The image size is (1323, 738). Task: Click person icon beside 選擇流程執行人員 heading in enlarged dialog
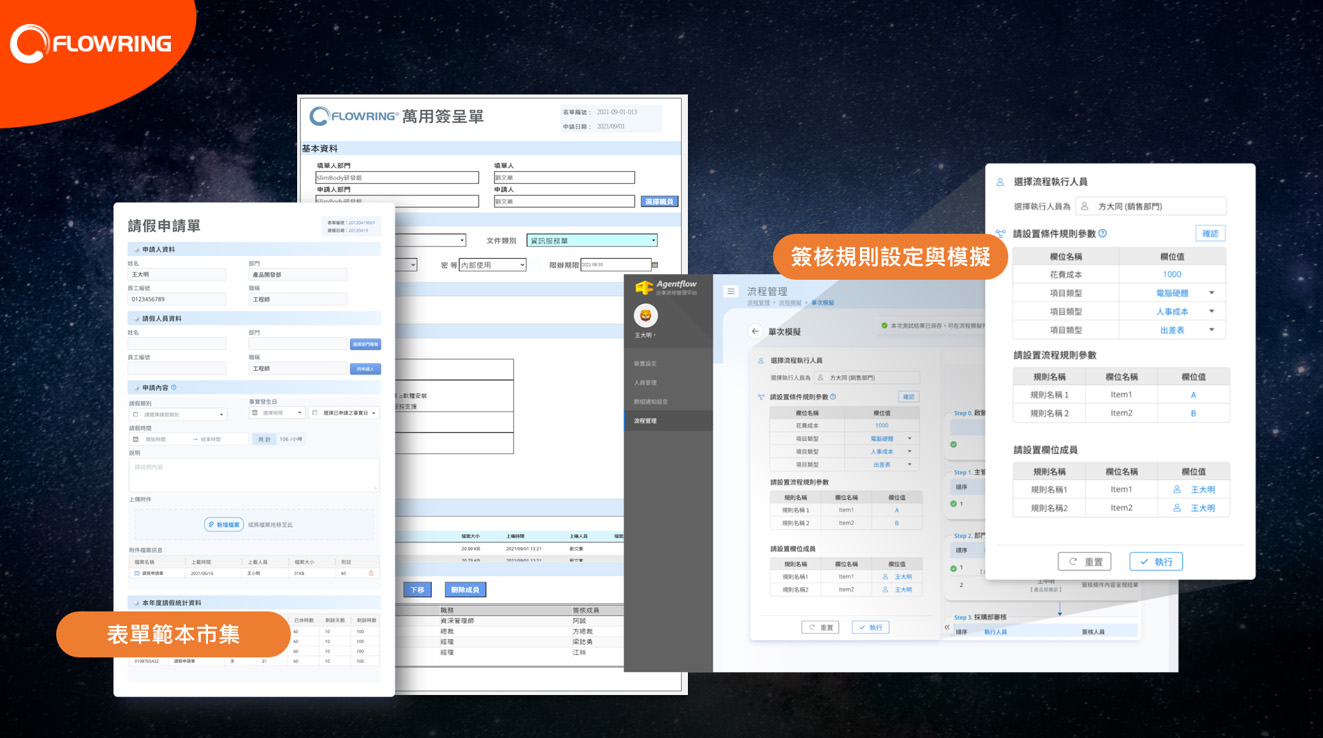pos(1000,182)
